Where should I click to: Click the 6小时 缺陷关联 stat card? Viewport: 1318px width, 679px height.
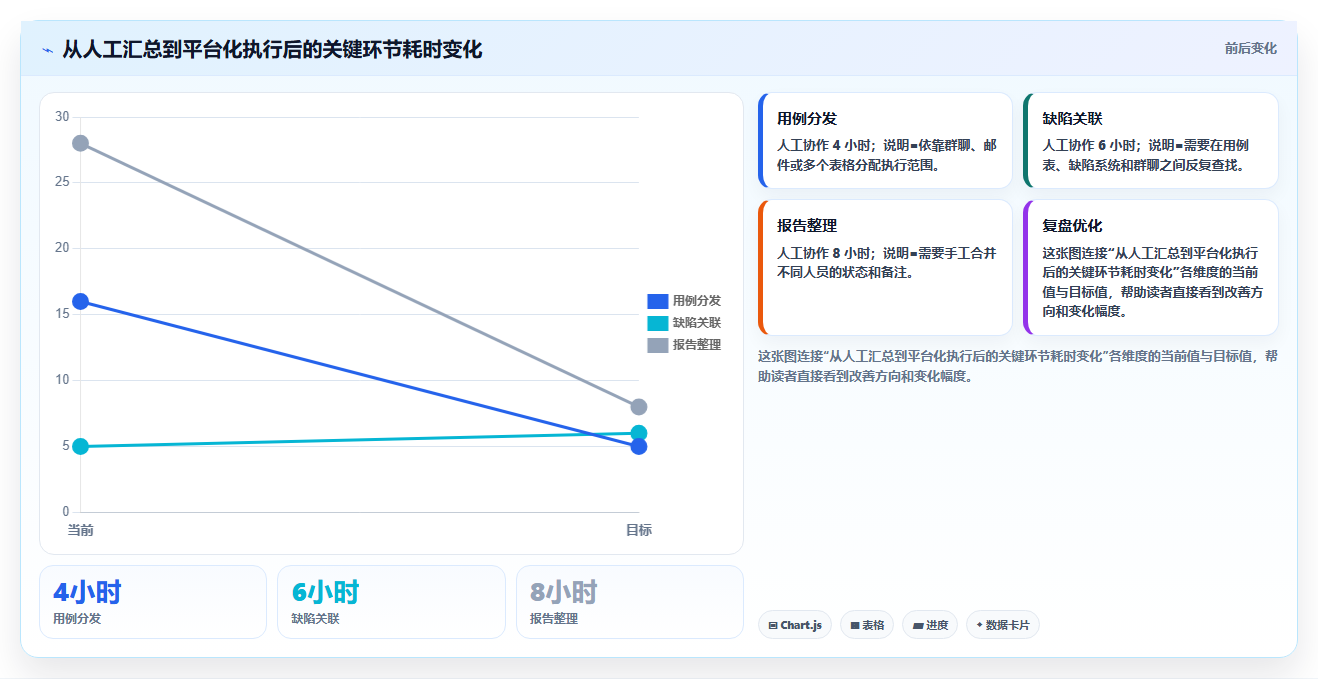[391, 601]
